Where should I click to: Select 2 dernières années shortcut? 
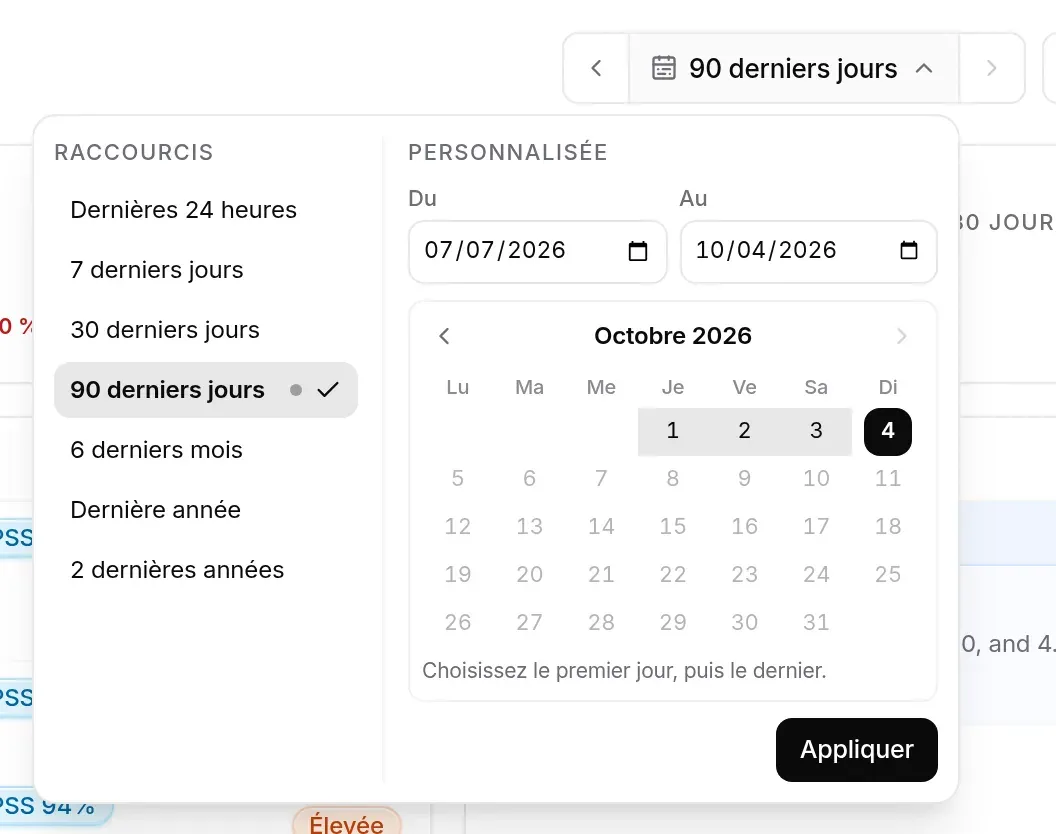tap(205, 570)
